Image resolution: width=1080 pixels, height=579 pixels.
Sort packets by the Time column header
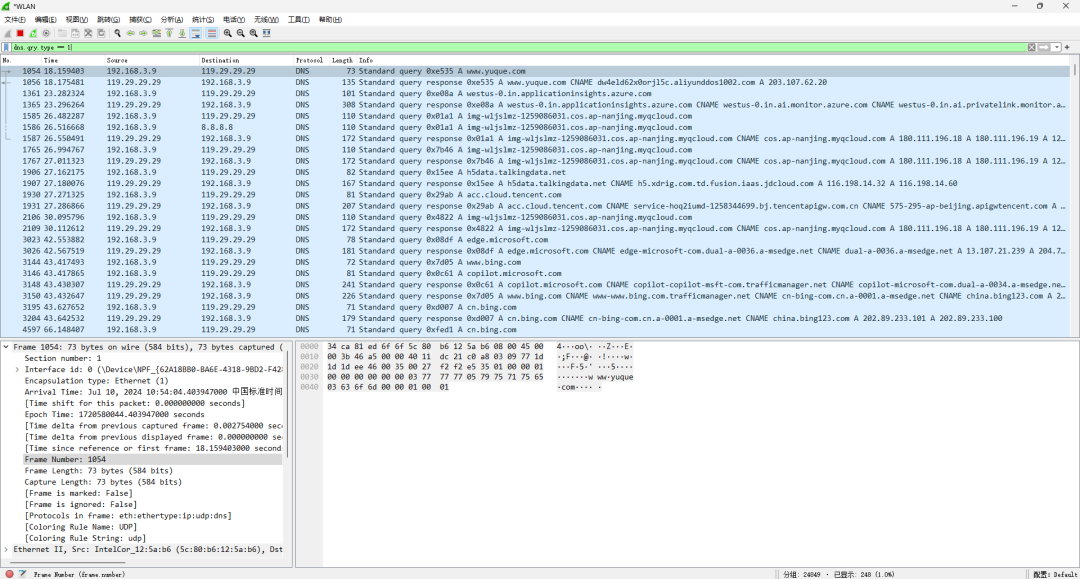pyautogui.click(x=72, y=61)
